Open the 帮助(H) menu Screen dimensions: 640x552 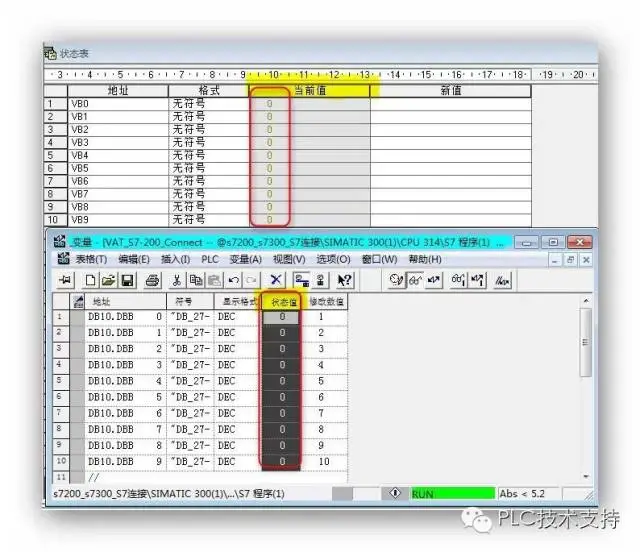coord(425,259)
